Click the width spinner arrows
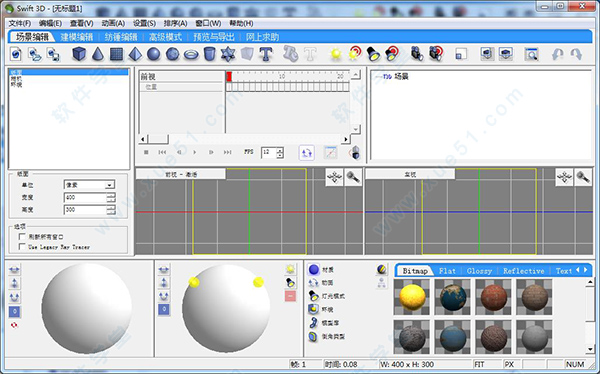 click(x=111, y=198)
